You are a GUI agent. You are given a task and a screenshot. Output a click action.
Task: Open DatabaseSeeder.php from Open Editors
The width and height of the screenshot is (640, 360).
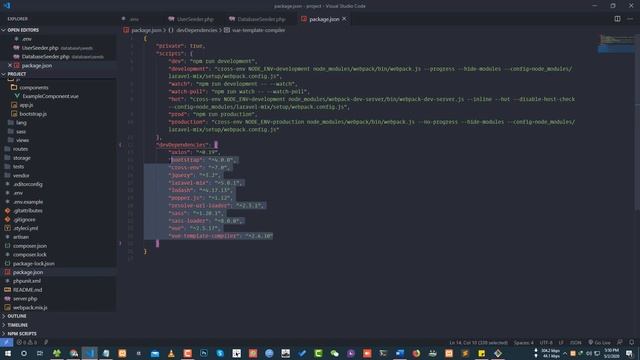[x=45, y=57]
